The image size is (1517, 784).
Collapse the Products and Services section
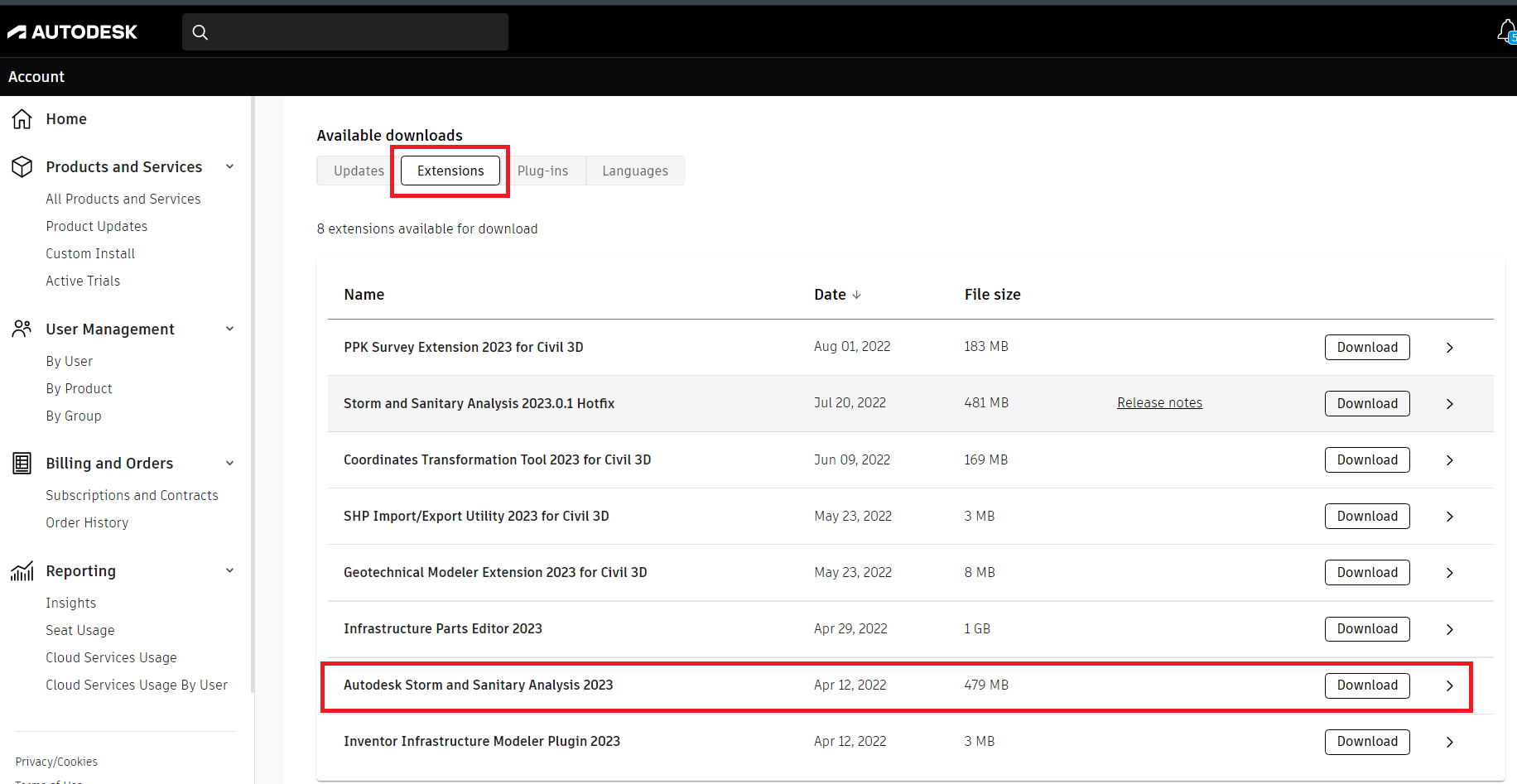[x=229, y=166]
